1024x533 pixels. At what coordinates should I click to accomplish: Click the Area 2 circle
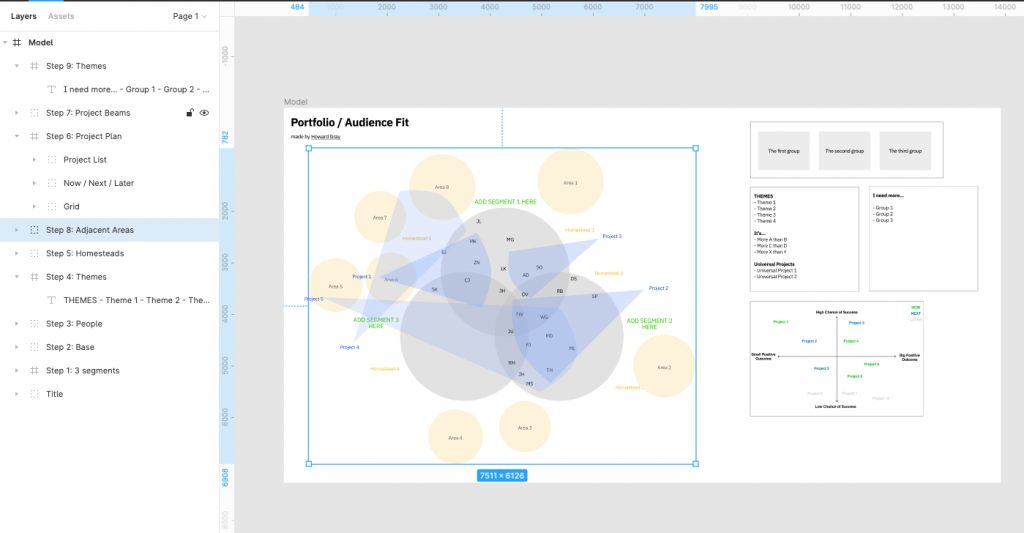coord(664,366)
